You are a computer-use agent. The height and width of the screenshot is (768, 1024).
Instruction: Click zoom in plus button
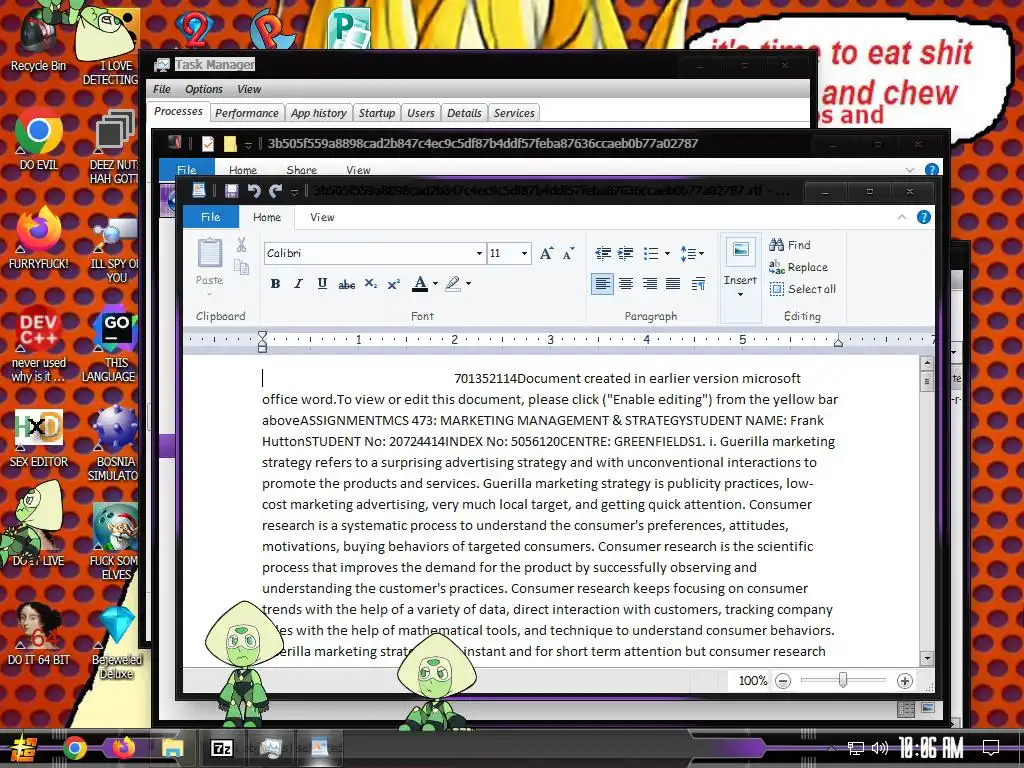pyautogui.click(x=904, y=681)
